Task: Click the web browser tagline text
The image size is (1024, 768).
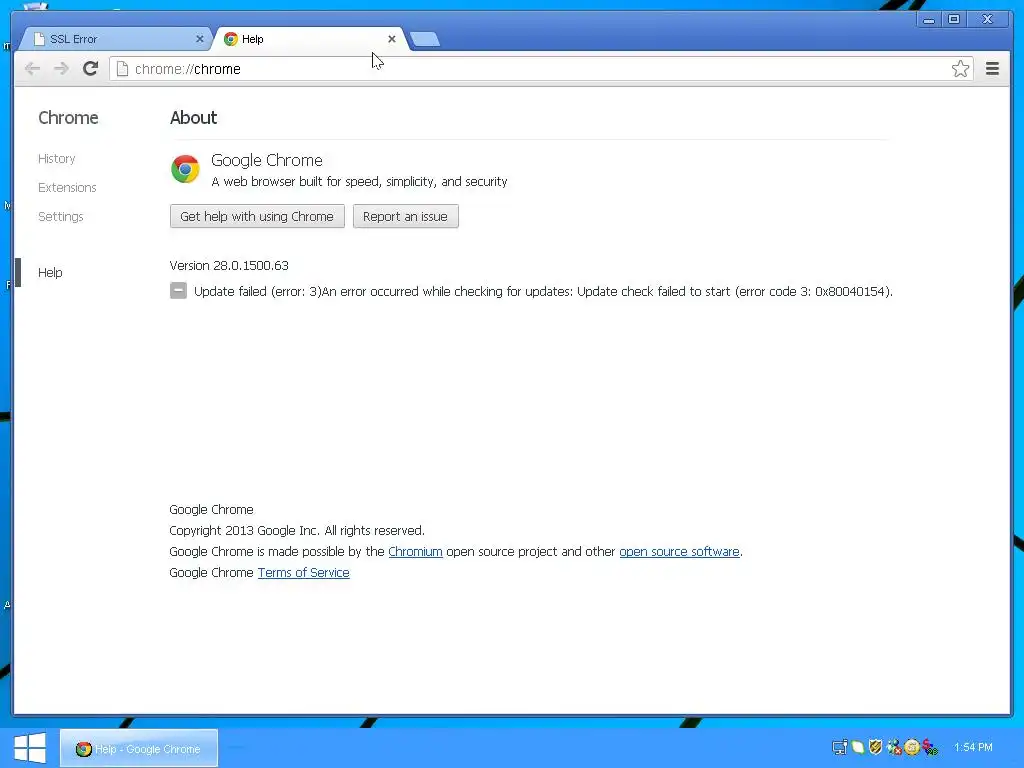Action: click(359, 182)
